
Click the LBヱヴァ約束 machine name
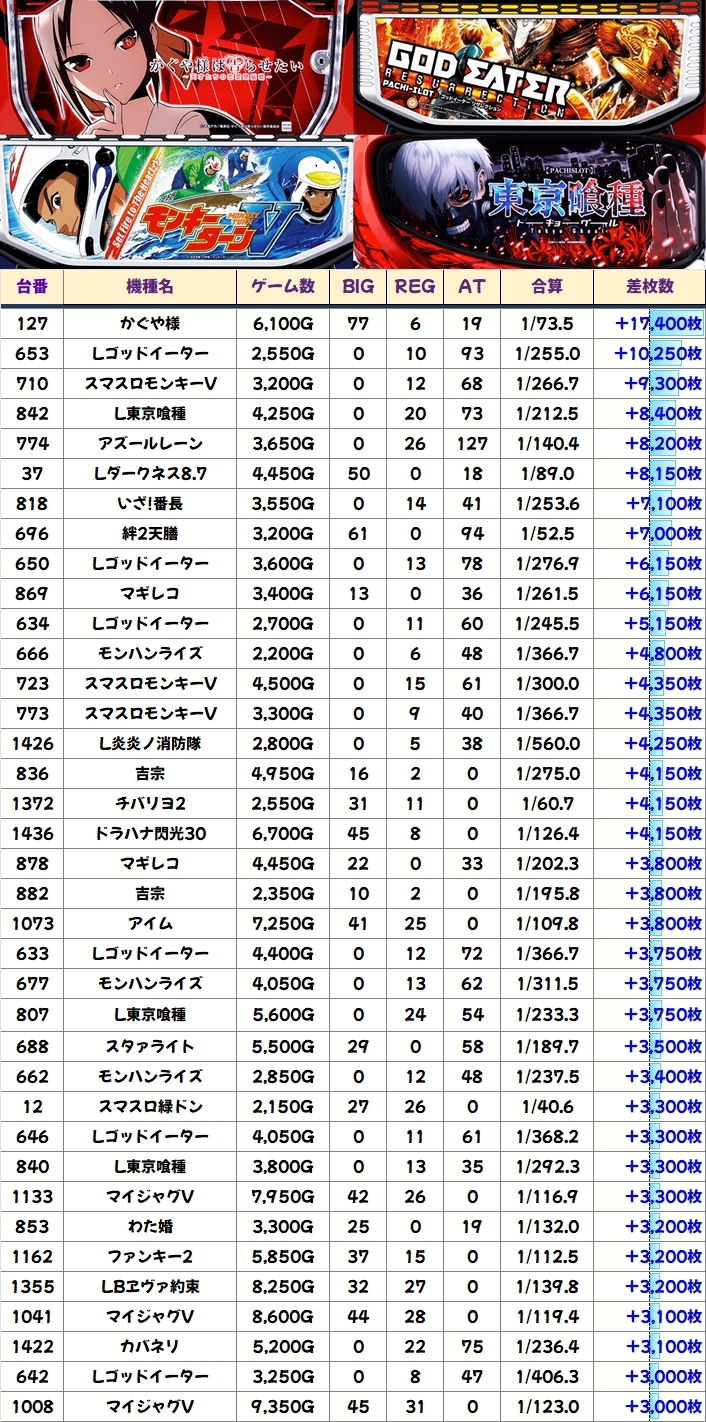coord(150,1286)
